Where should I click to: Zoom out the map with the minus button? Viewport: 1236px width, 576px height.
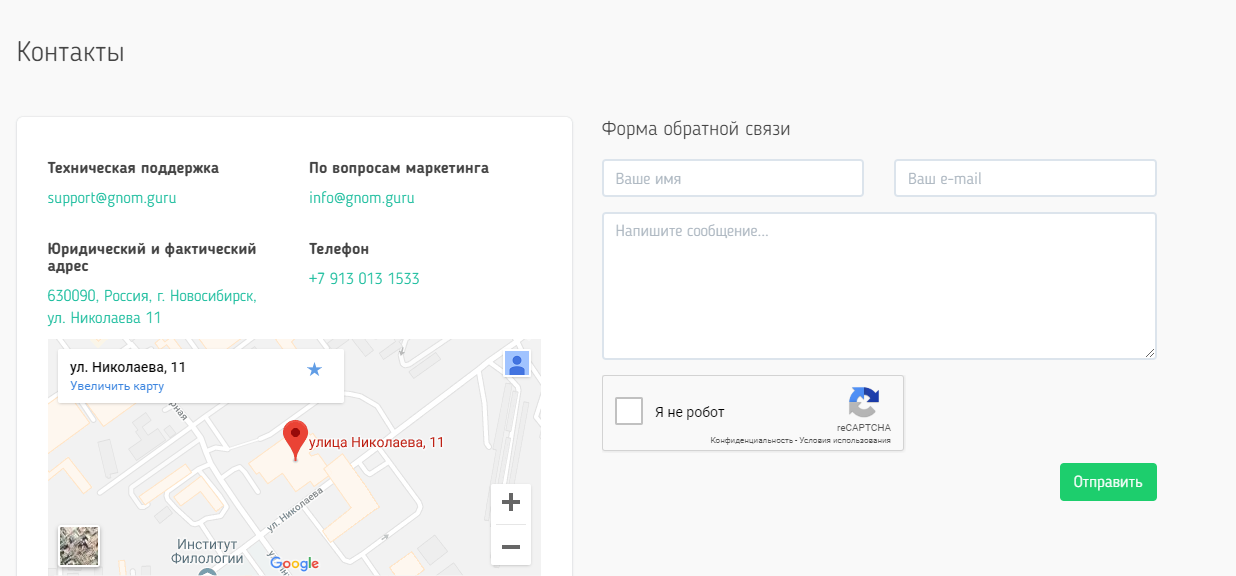511,546
